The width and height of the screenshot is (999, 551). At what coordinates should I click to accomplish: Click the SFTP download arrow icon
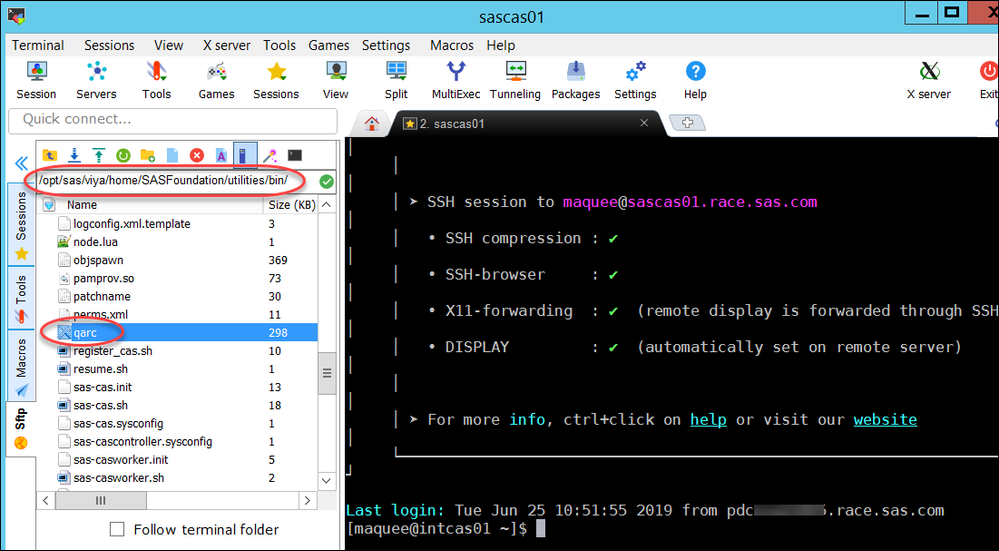pos(74,155)
